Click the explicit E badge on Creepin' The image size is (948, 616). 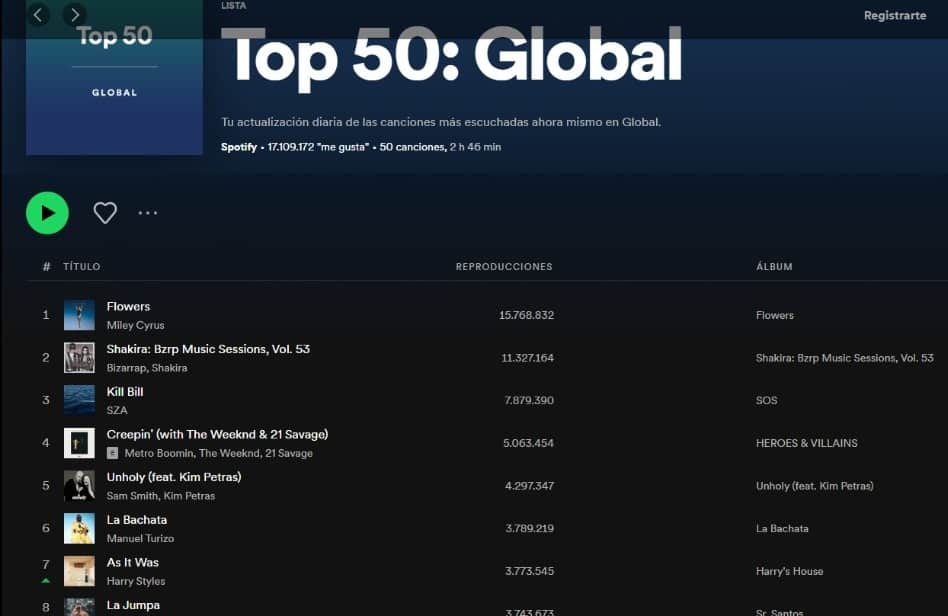tap(112, 453)
